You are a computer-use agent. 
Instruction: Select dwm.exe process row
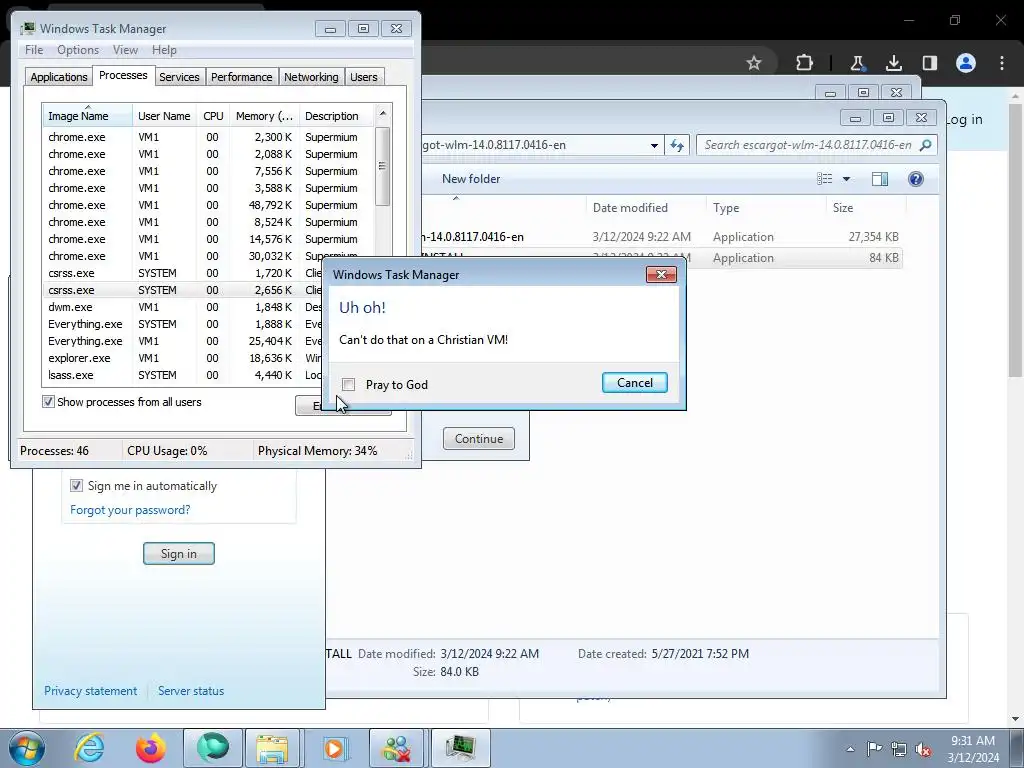tap(183, 307)
